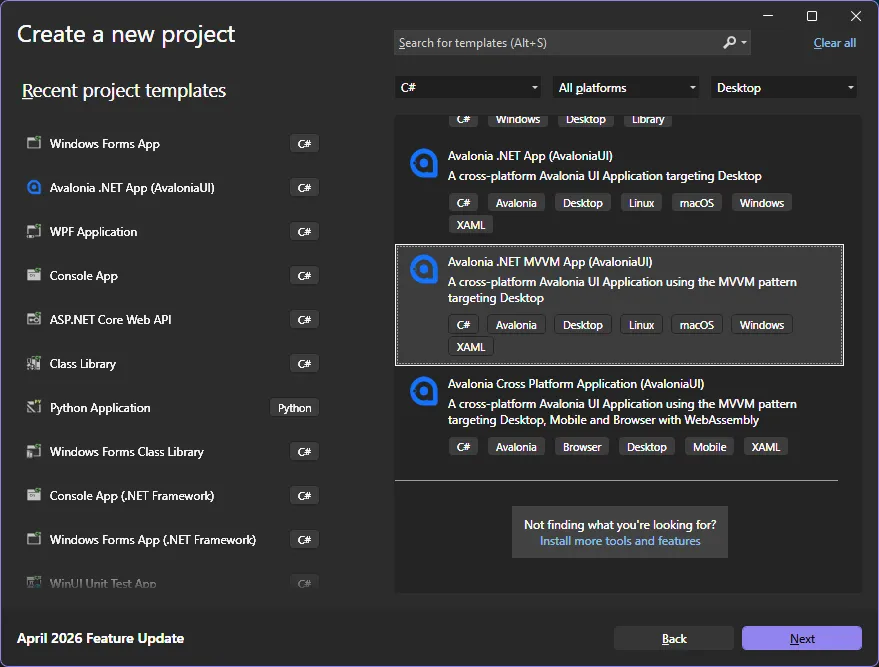Minimize the Create a new project window
Screen dimensions: 879x667
click(x=768, y=16)
